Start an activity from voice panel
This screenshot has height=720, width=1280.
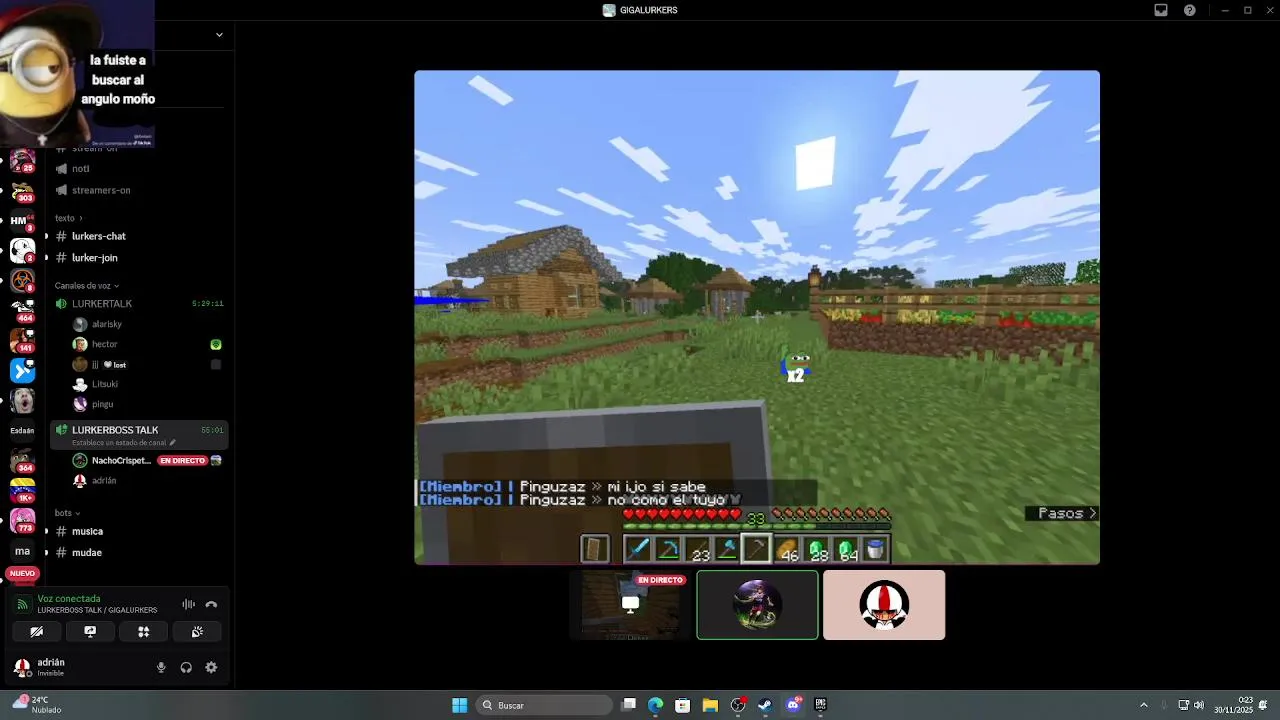point(143,631)
